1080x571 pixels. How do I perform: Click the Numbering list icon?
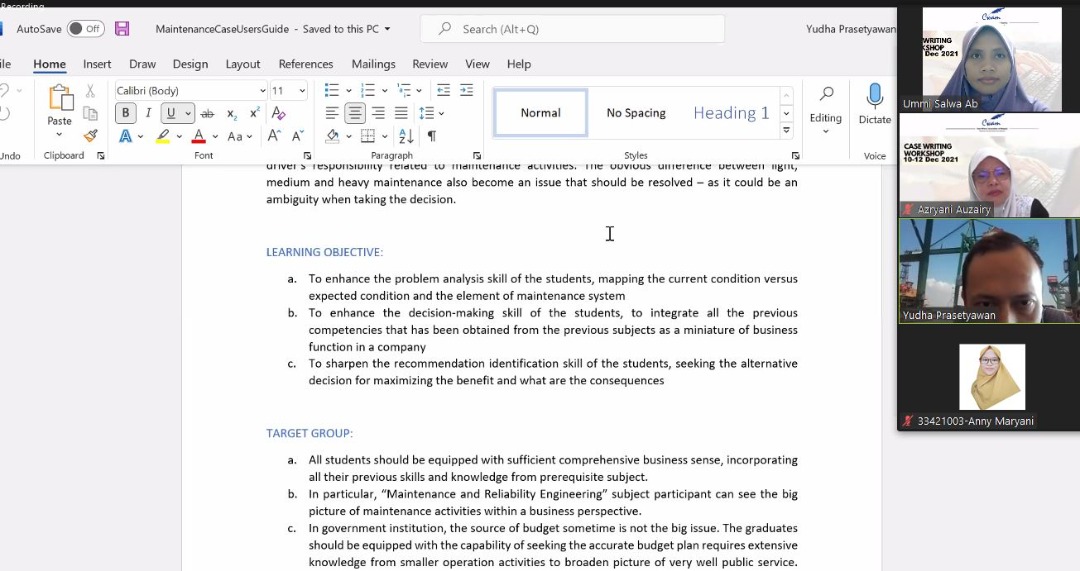coord(368,90)
